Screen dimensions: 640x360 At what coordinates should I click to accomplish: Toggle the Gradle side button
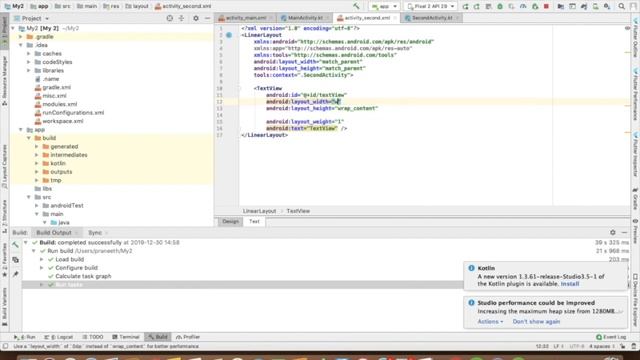[636, 199]
